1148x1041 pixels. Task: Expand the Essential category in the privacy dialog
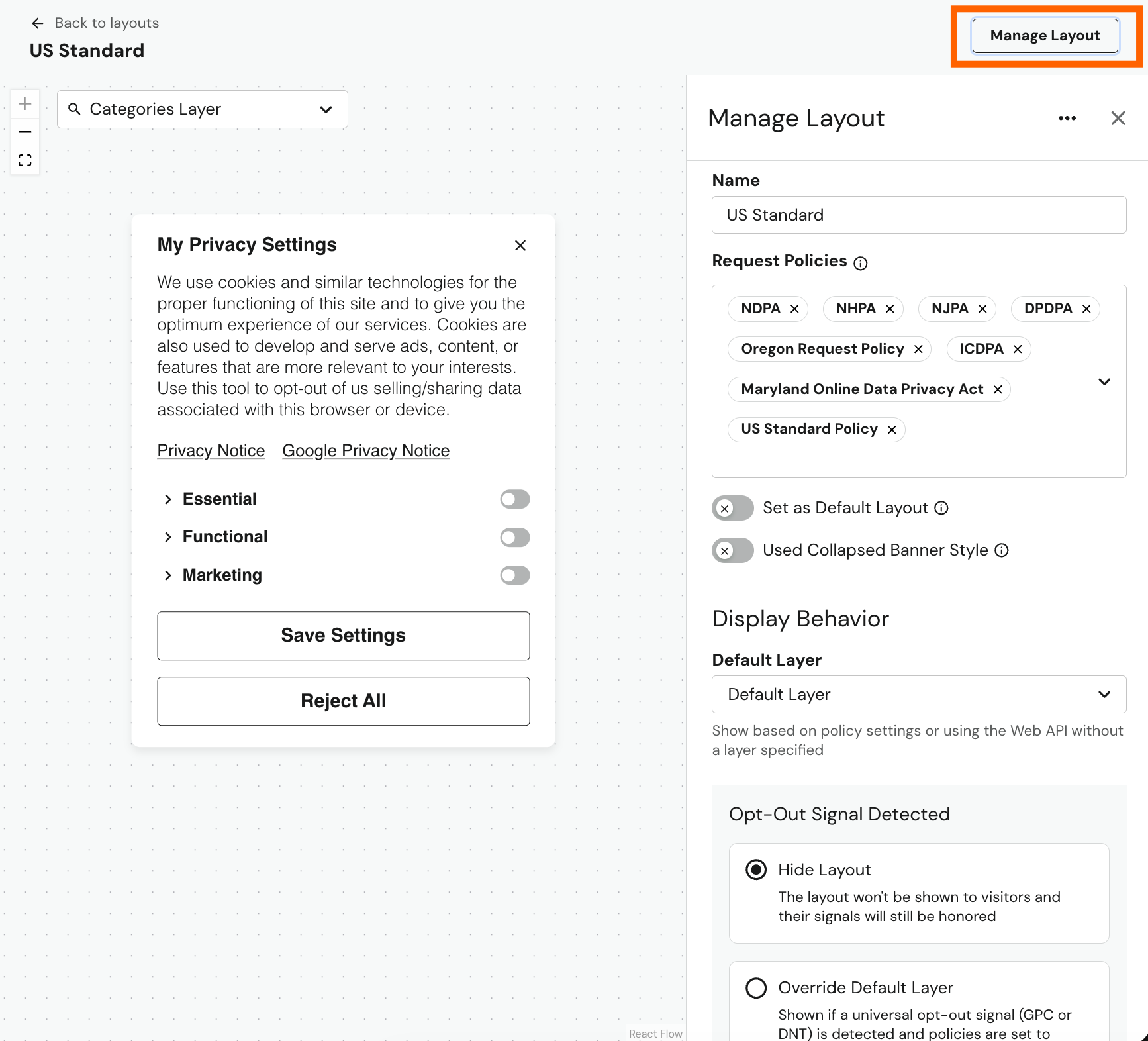coord(168,499)
